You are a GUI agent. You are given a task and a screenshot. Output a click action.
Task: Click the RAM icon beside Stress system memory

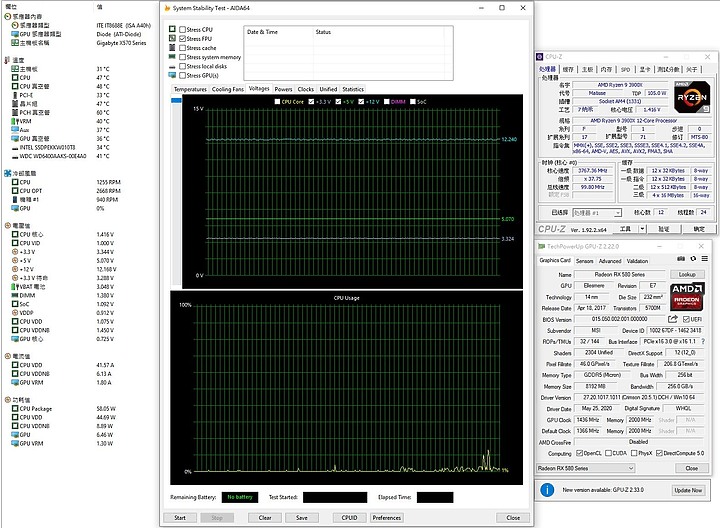pyautogui.click(x=172, y=56)
